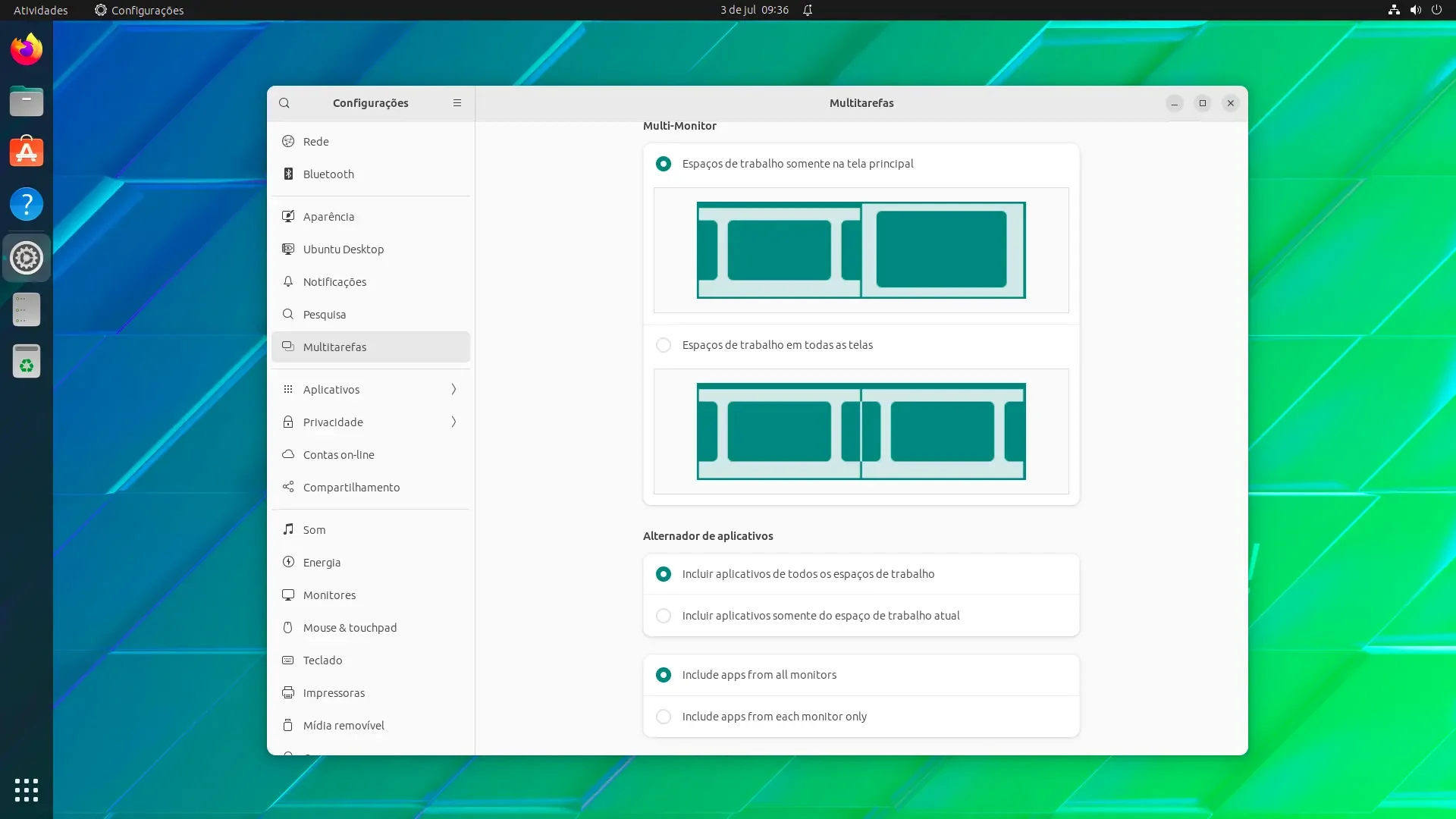Image resolution: width=1456 pixels, height=819 pixels.
Task: Open the Help icon in the dock
Action: [27, 204]
